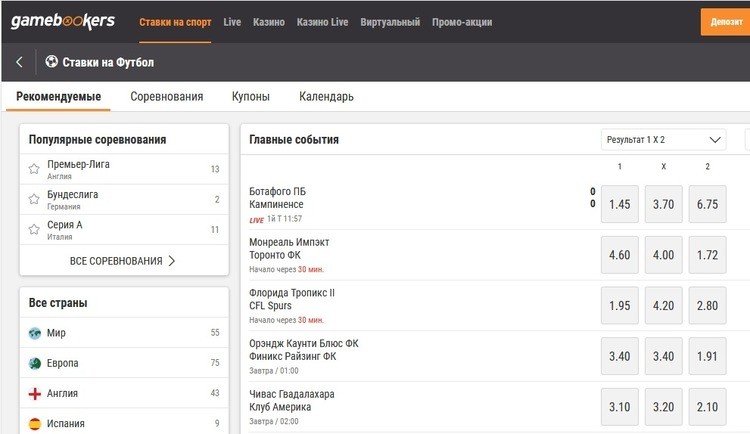
Task: Click the Главные события heading
Action: coord(294,140)
